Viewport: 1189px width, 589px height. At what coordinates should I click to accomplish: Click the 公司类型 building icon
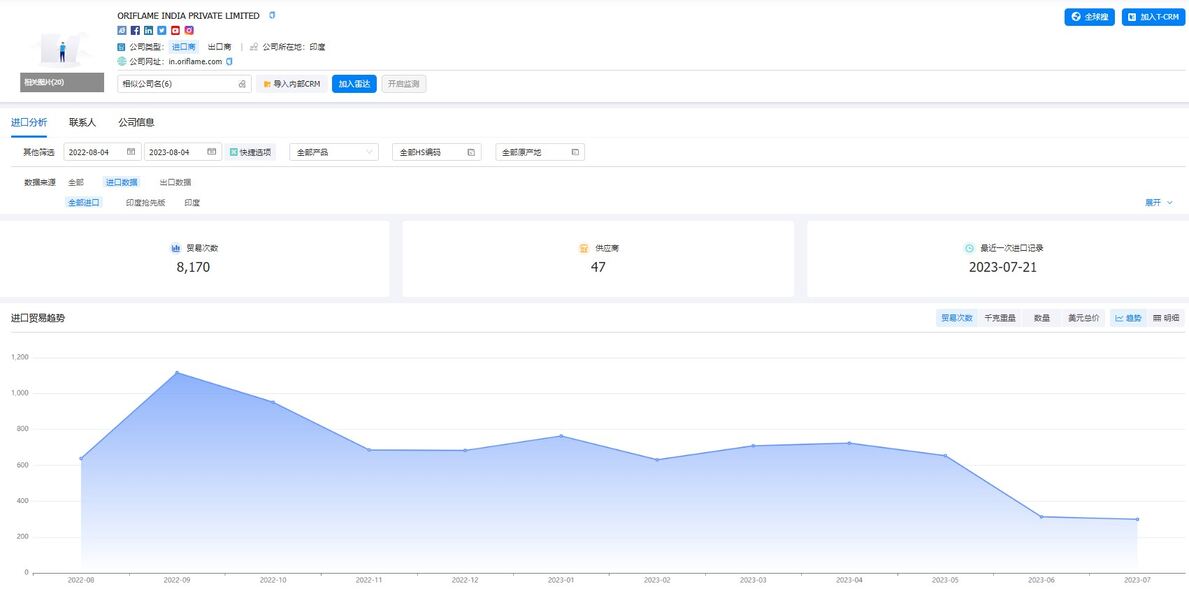click(x=121, y=47)
